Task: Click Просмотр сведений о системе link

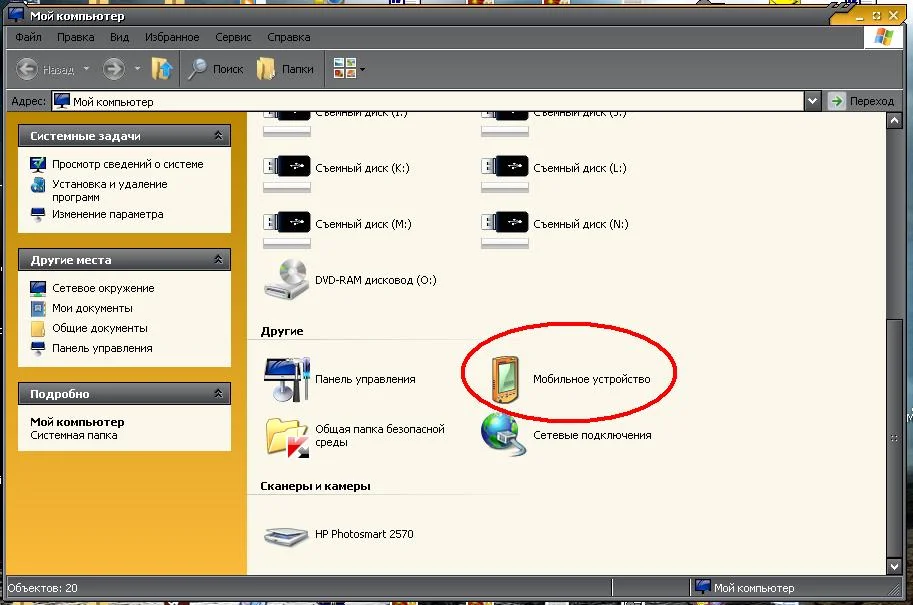Action: click(x=128, y=164)
